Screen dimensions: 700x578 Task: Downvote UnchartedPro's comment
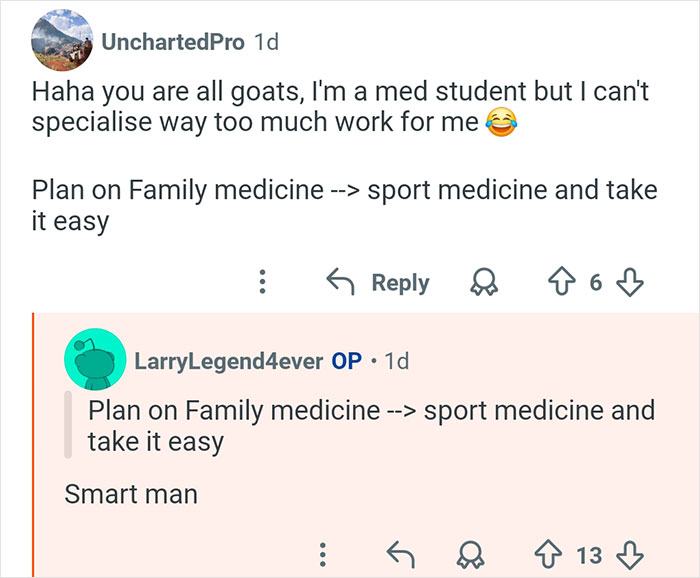[x=629, y=283]
